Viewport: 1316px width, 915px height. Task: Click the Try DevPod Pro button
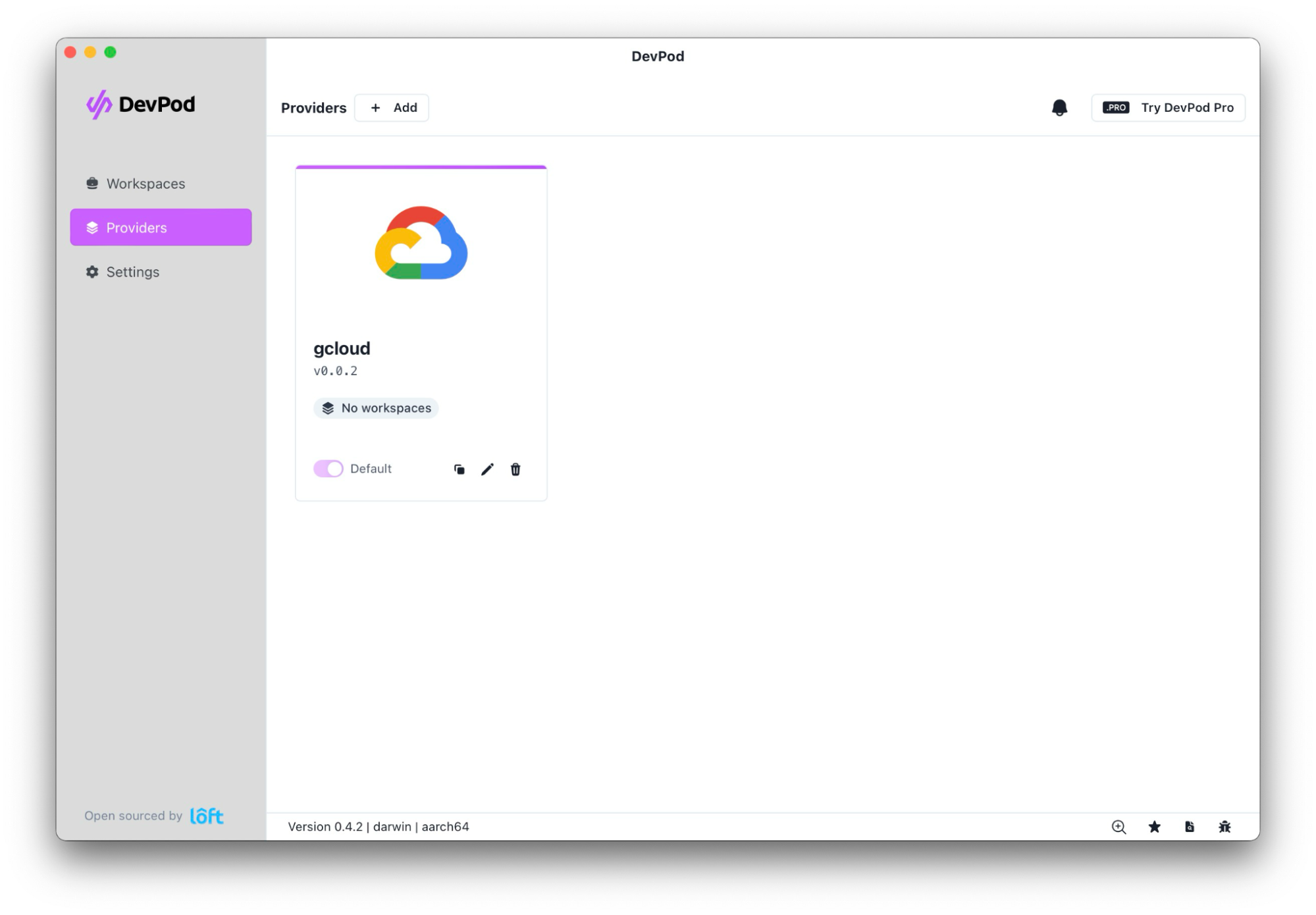(x=1168, y=108)
